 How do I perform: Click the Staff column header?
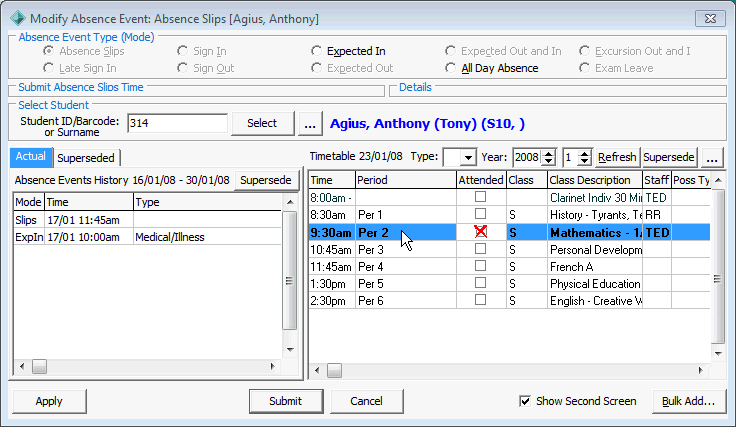(656, 180)
